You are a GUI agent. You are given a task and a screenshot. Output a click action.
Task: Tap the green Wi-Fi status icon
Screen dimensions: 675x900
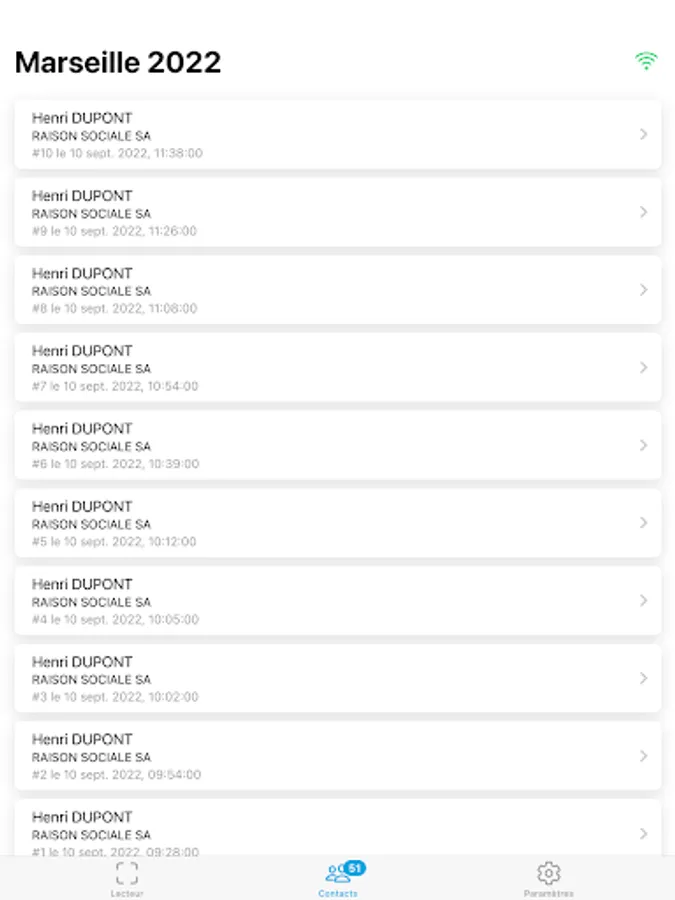(646, 61)
